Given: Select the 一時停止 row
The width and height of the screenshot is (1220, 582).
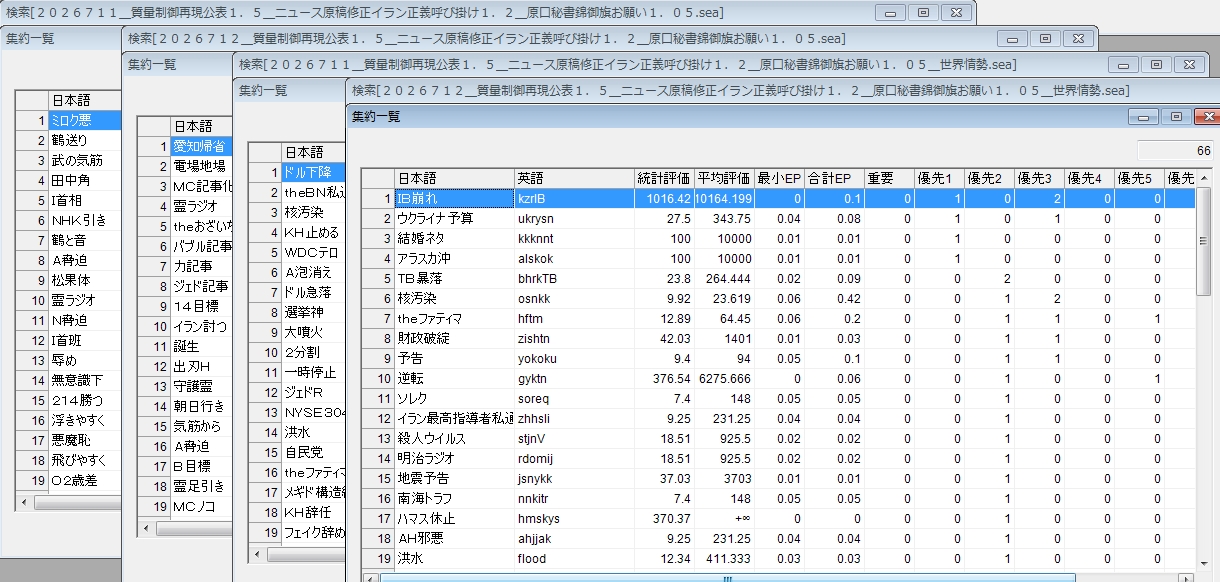Looking at the screenshot, I should click(313, 372).
